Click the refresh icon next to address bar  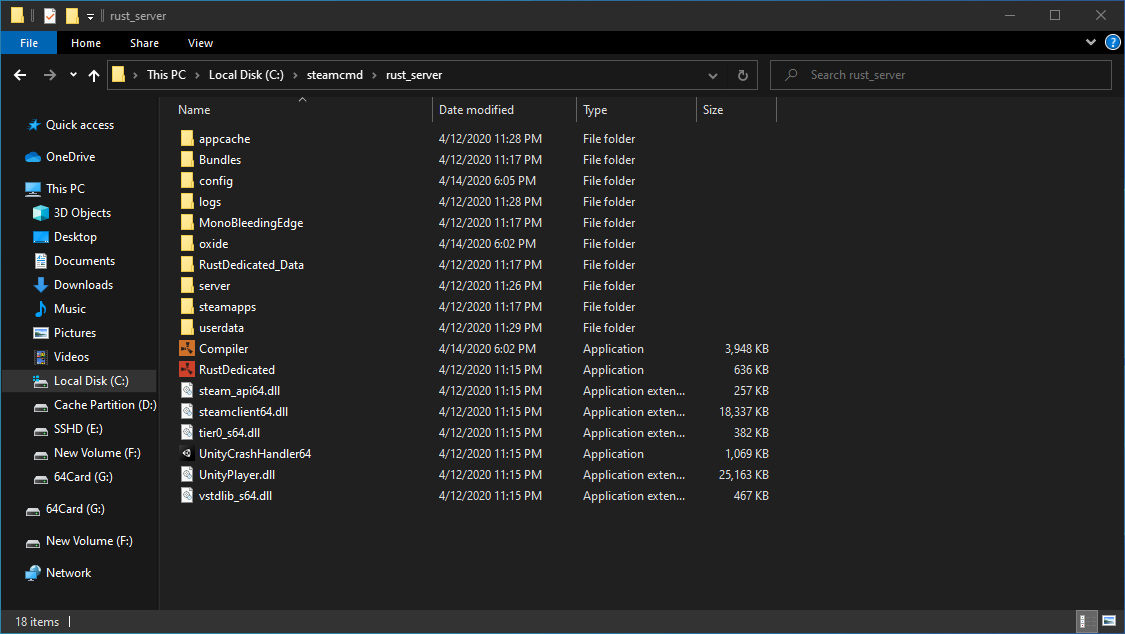tap(741, 75)
